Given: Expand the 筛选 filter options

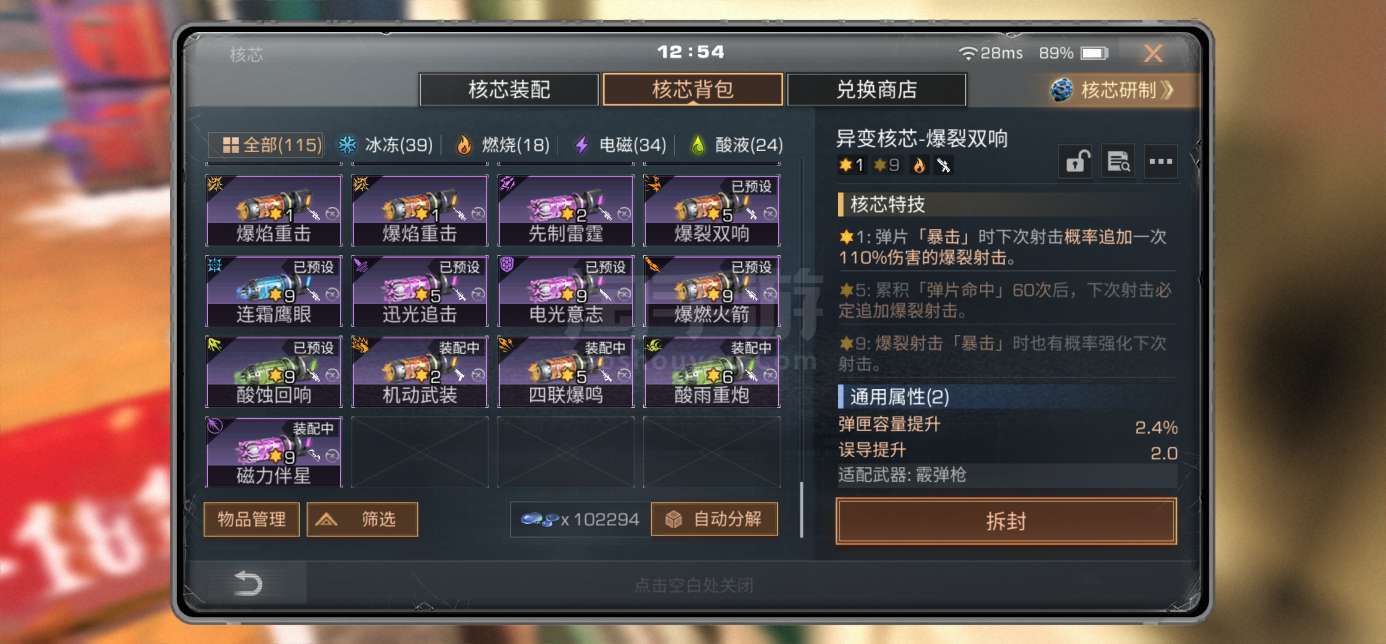Looking at the screenshot, I should click(x=362, y=519).
